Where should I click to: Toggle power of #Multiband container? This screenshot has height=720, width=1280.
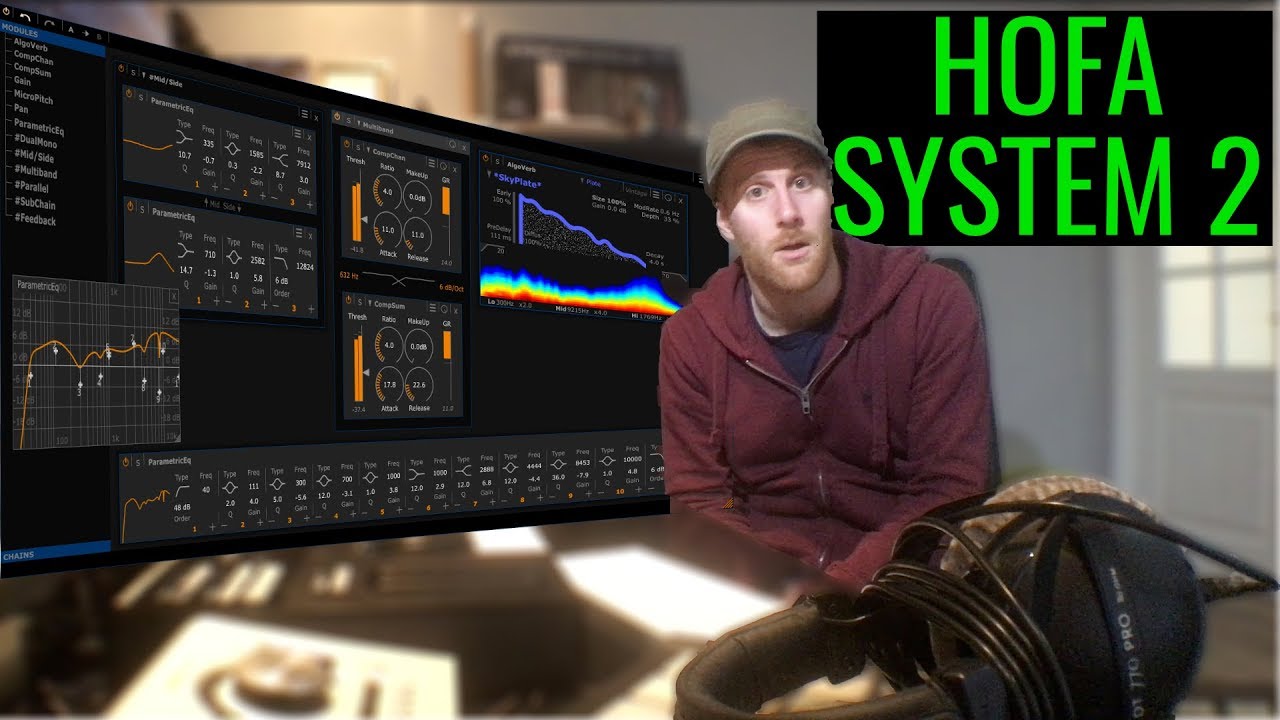pyautogui.click(x=337, y=116)
